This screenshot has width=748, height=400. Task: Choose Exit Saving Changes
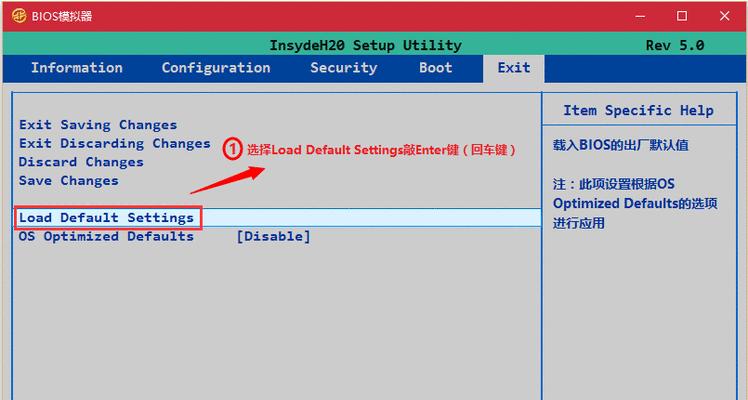click(x=98, y=125)
